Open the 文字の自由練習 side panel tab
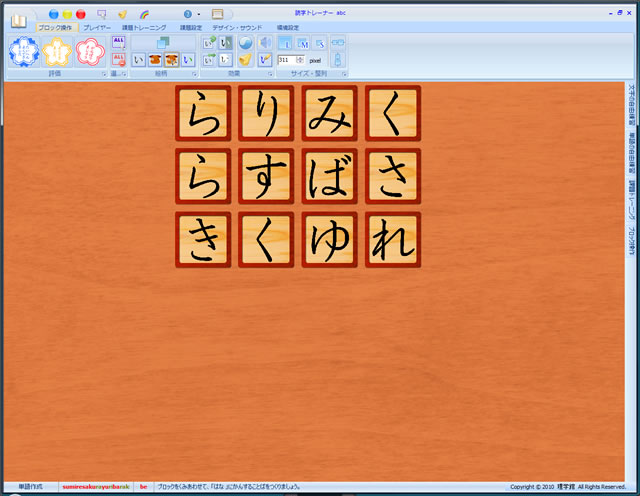 click(x=632, y=106)
